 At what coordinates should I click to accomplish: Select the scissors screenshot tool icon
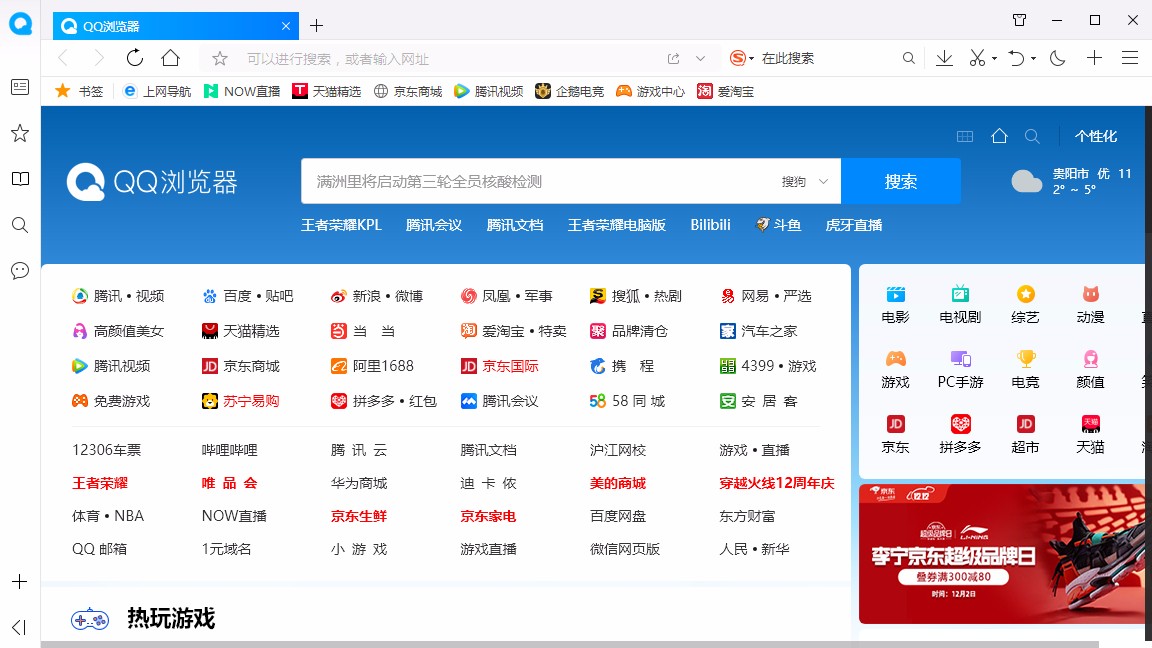tap(977, 58)
